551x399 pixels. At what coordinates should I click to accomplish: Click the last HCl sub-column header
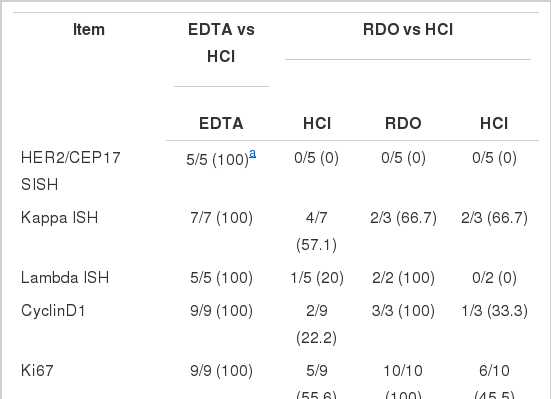tap(494, 123)
